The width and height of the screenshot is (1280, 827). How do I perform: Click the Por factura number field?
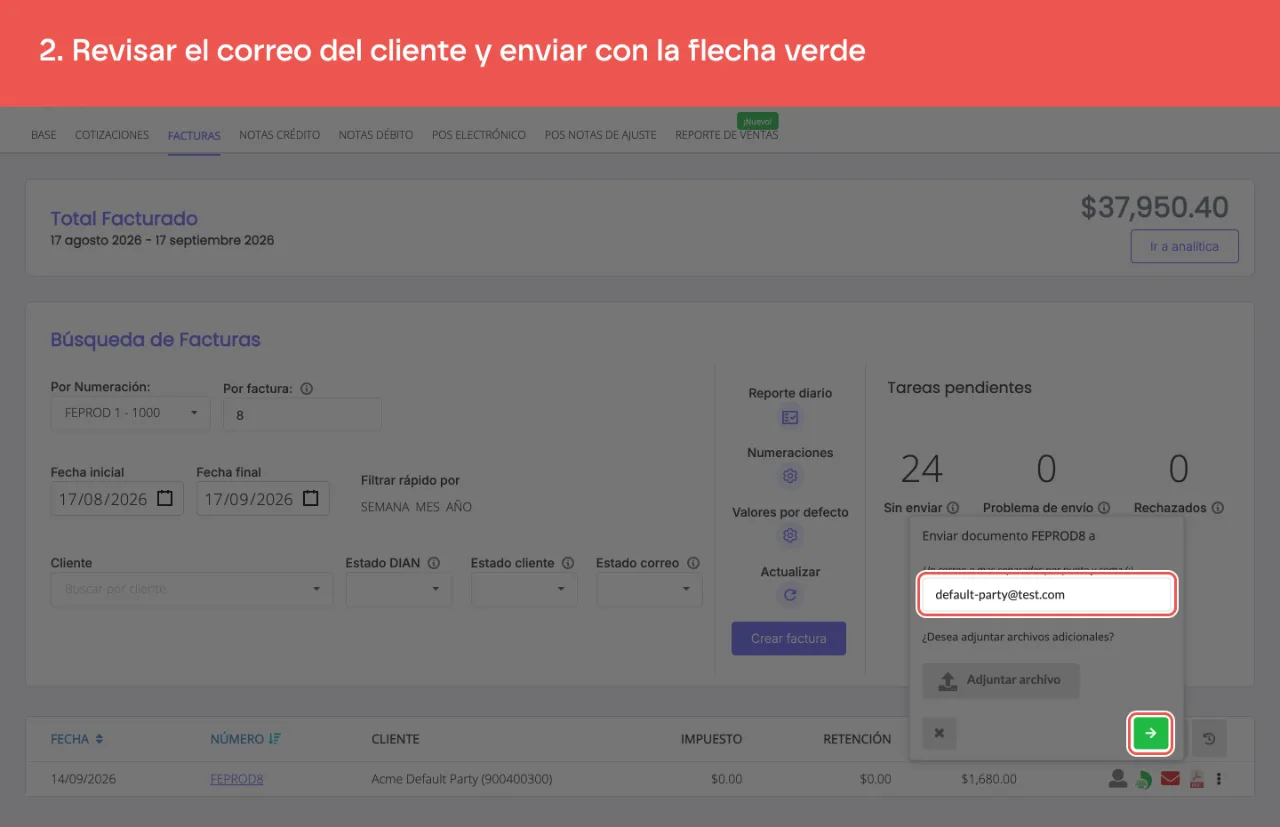coord(302,414)
